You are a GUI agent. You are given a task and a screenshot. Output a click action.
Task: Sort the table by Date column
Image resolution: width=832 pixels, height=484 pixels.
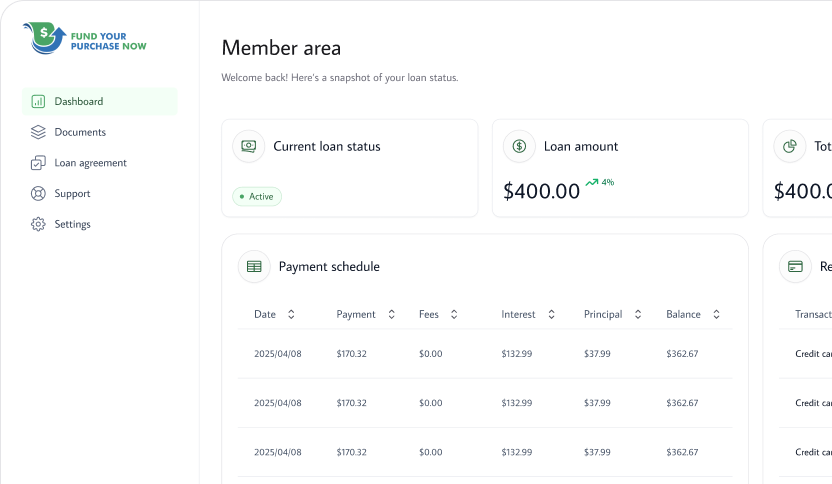coord(291,314)
